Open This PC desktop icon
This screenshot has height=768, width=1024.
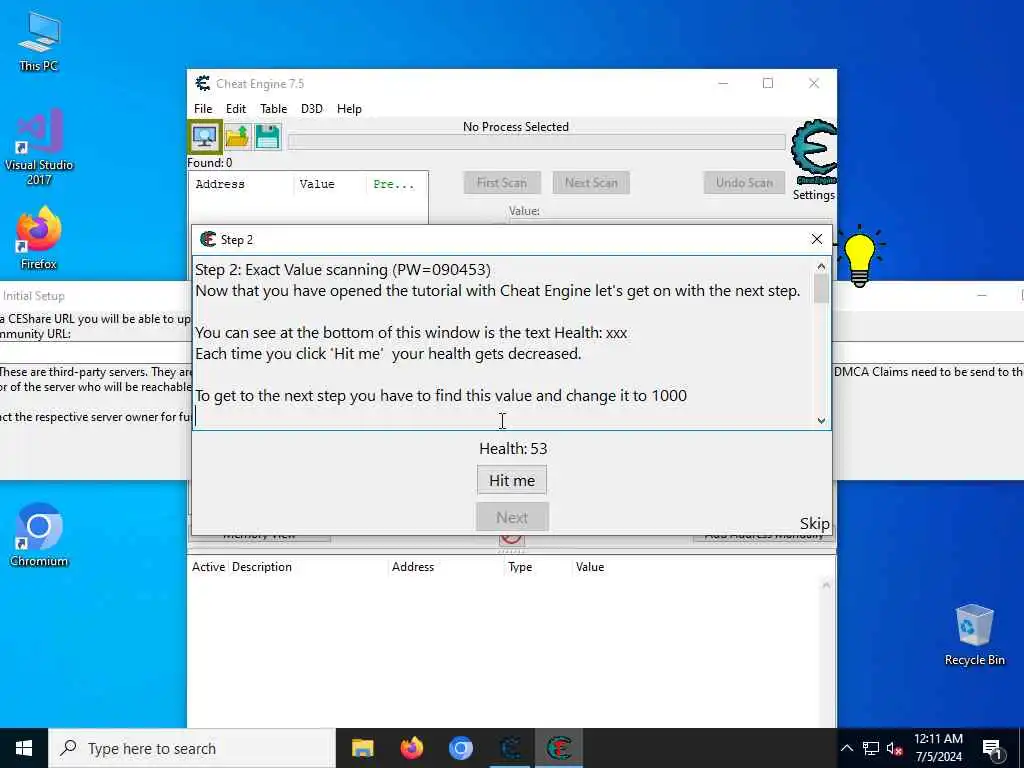(x=39, y=41)
